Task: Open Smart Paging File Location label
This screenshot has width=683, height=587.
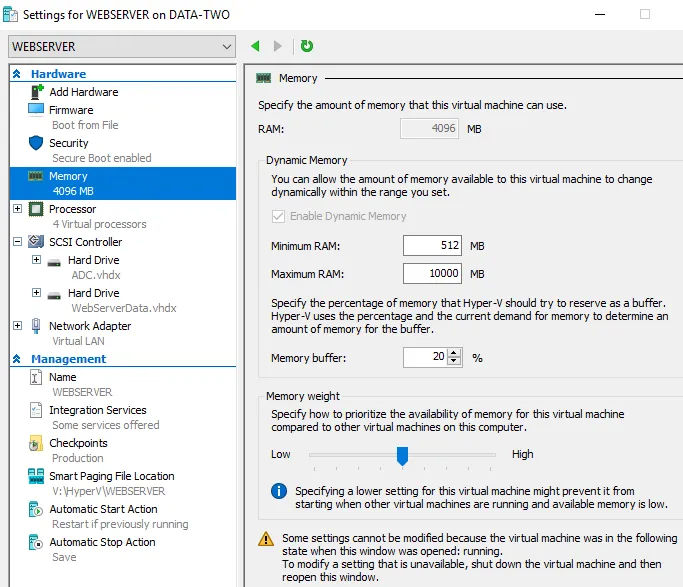Action: pos(112,476)
